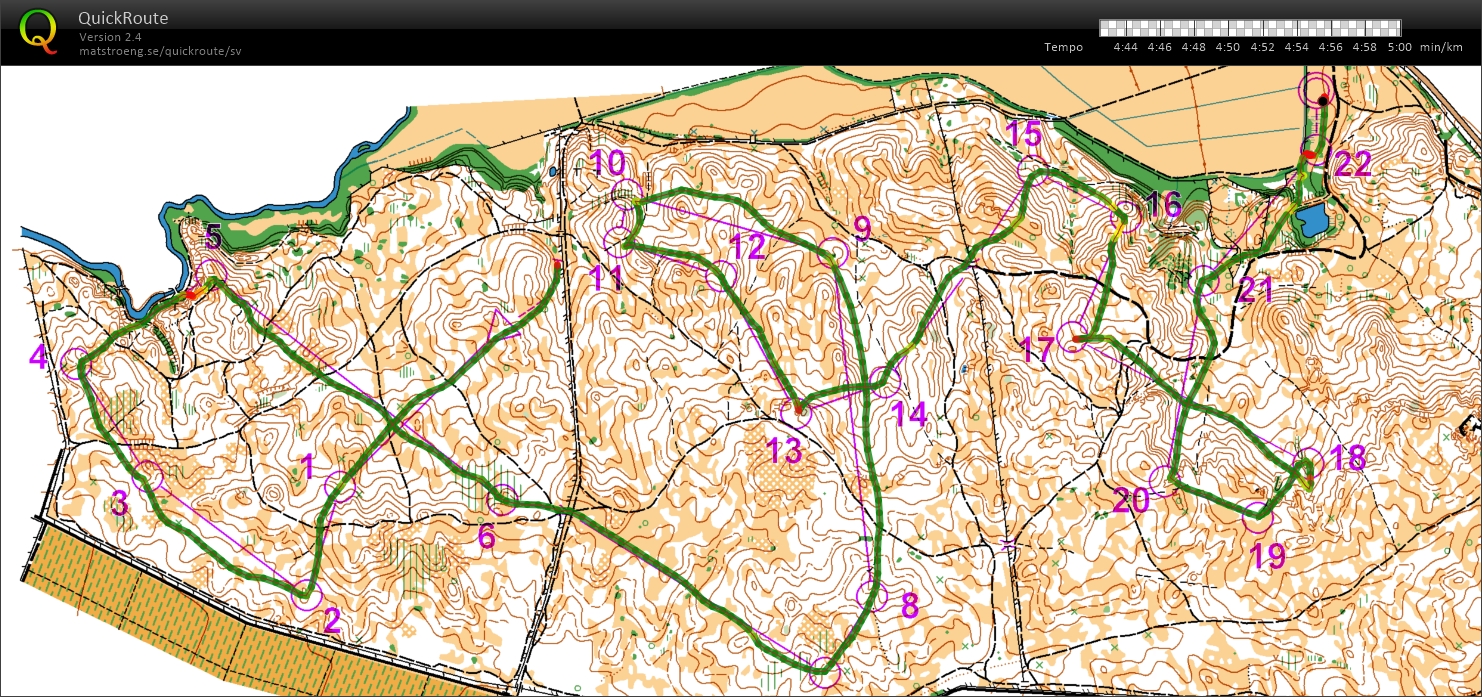Click the 4:50 tempo value

click(x=1227, y=47)
